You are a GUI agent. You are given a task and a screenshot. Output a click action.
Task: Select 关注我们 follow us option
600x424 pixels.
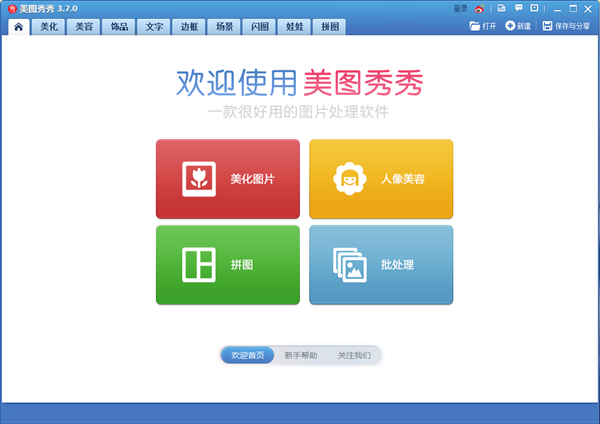point(353,355)
